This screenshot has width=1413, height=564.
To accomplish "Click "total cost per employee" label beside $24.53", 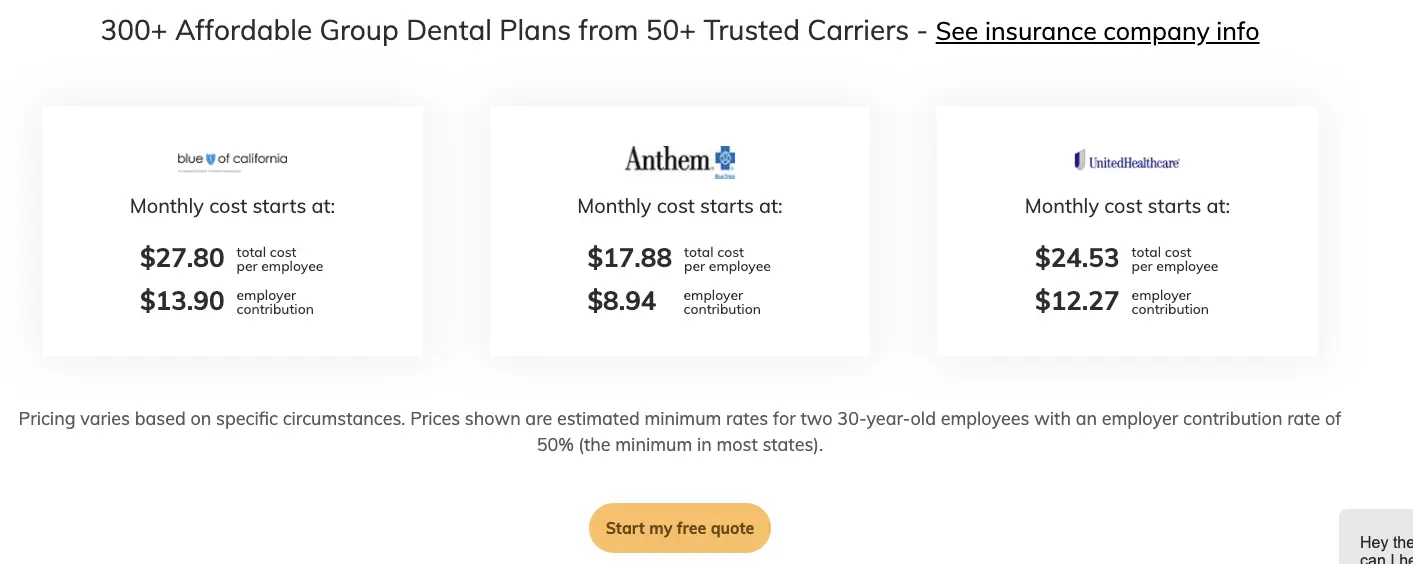I will (x=1175, y=260).
